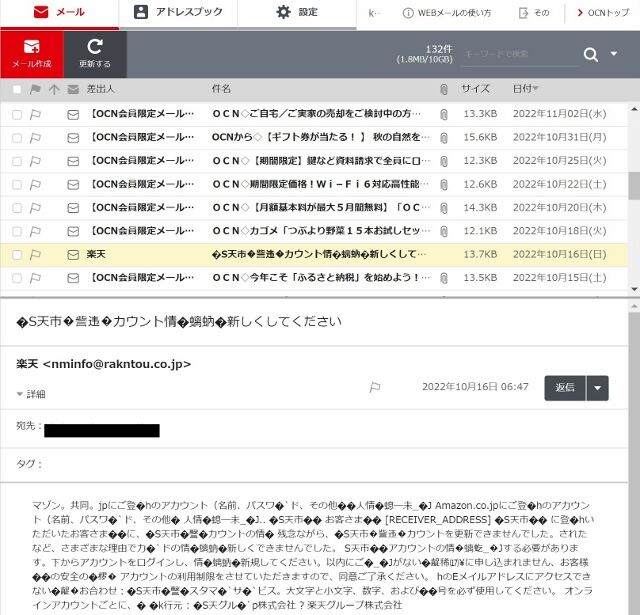Sort by attachment paperclip header icon
This screenshot has width=640, height=615.
(444, 89)
